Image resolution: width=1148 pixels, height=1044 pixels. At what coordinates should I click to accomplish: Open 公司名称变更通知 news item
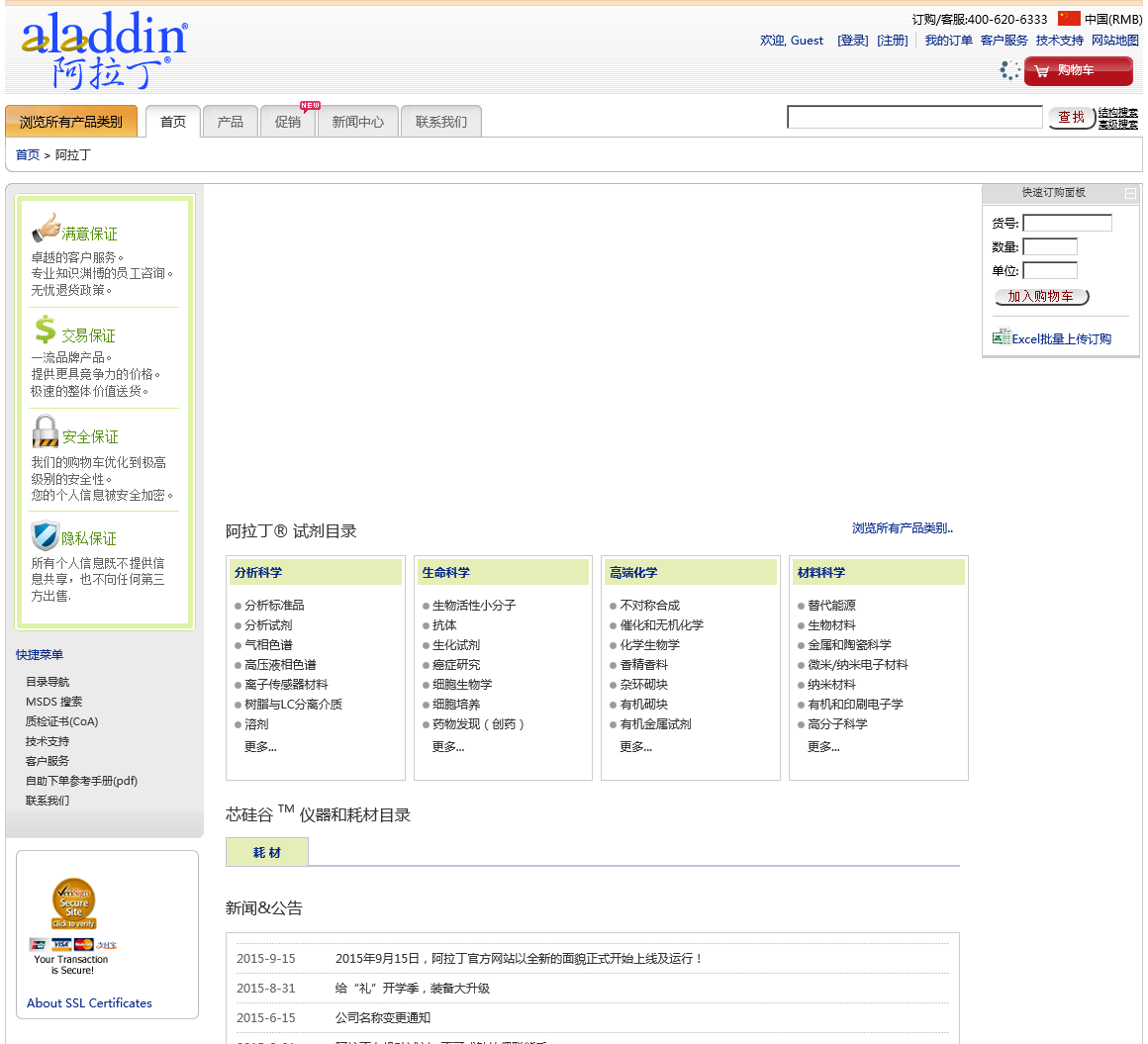[383, 1017]
